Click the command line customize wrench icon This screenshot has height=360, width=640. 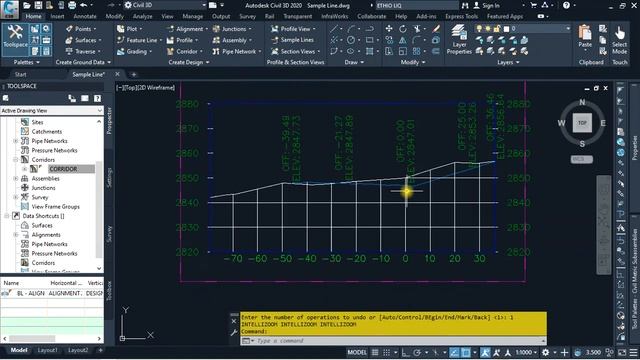click(x=234, y=332)
